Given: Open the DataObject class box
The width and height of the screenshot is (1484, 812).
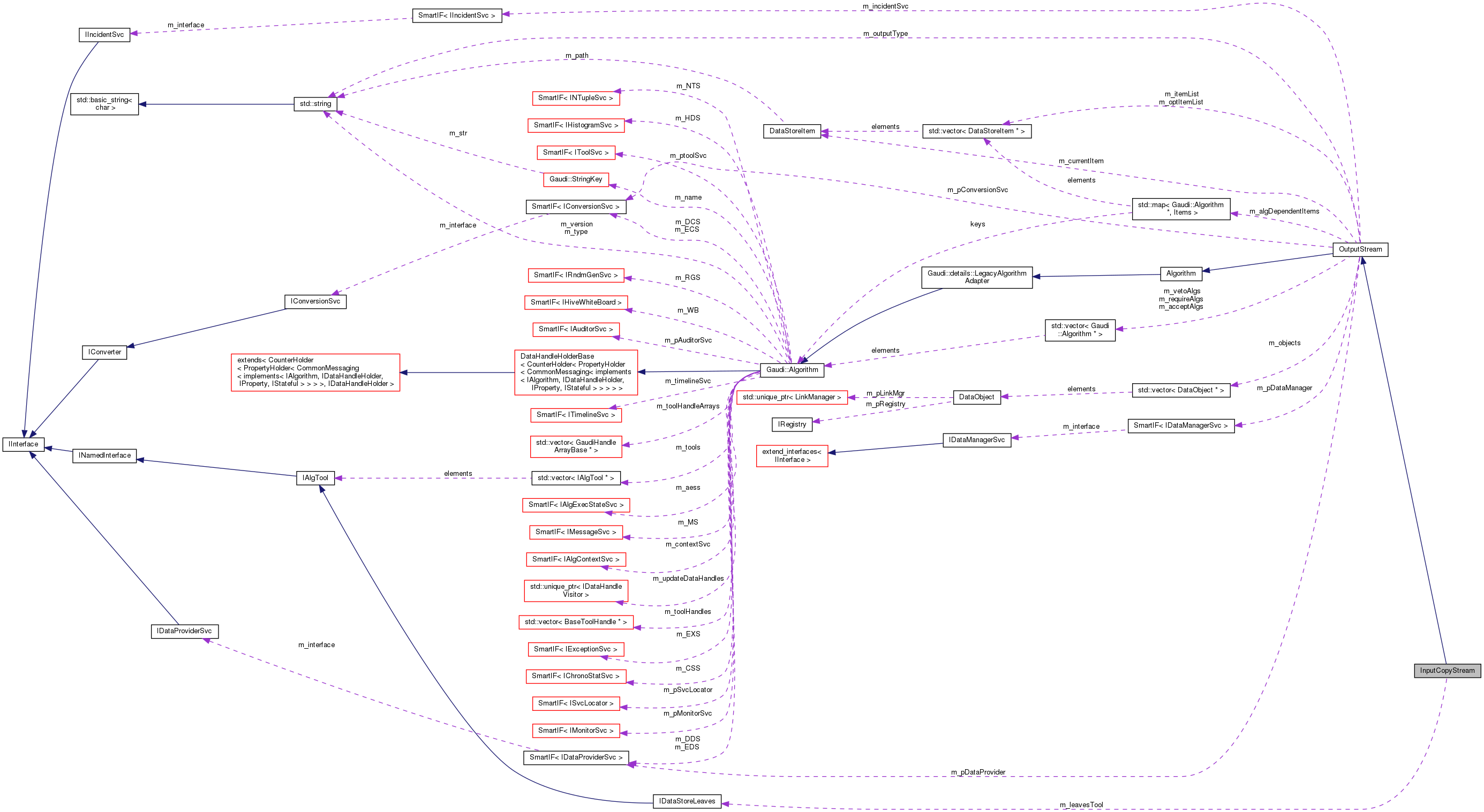Looking at the screenshot, I should 977,397.
